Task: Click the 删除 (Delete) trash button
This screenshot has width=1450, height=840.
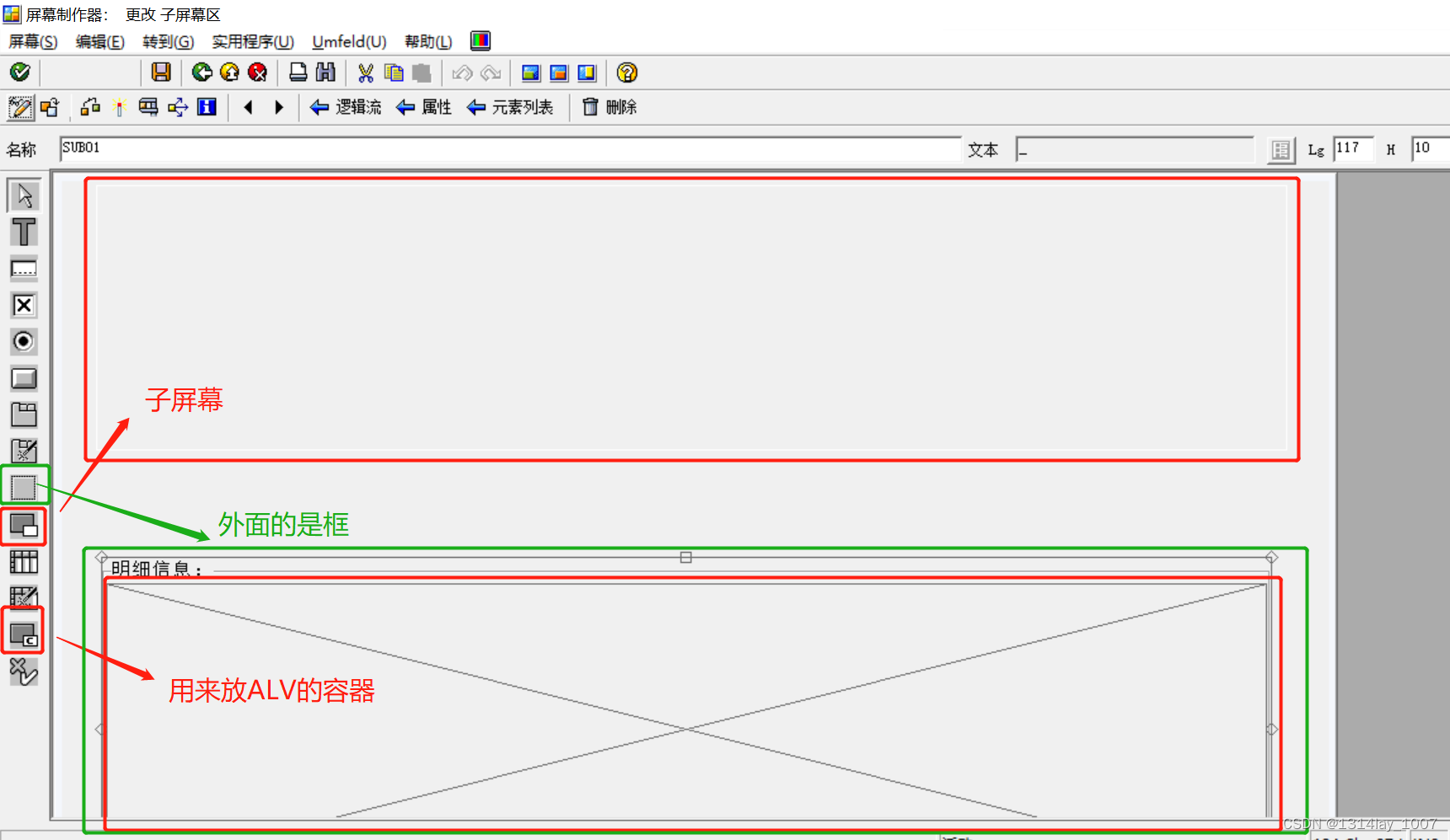Action: 610,107
